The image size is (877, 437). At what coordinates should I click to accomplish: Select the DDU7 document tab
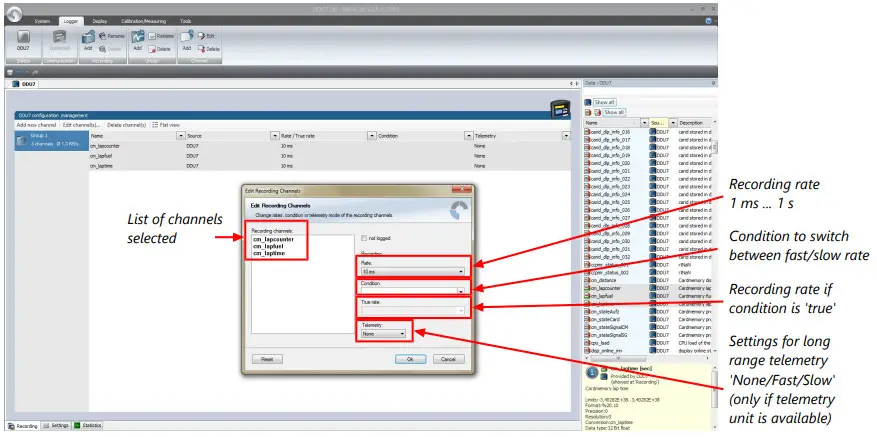[23, 84]
